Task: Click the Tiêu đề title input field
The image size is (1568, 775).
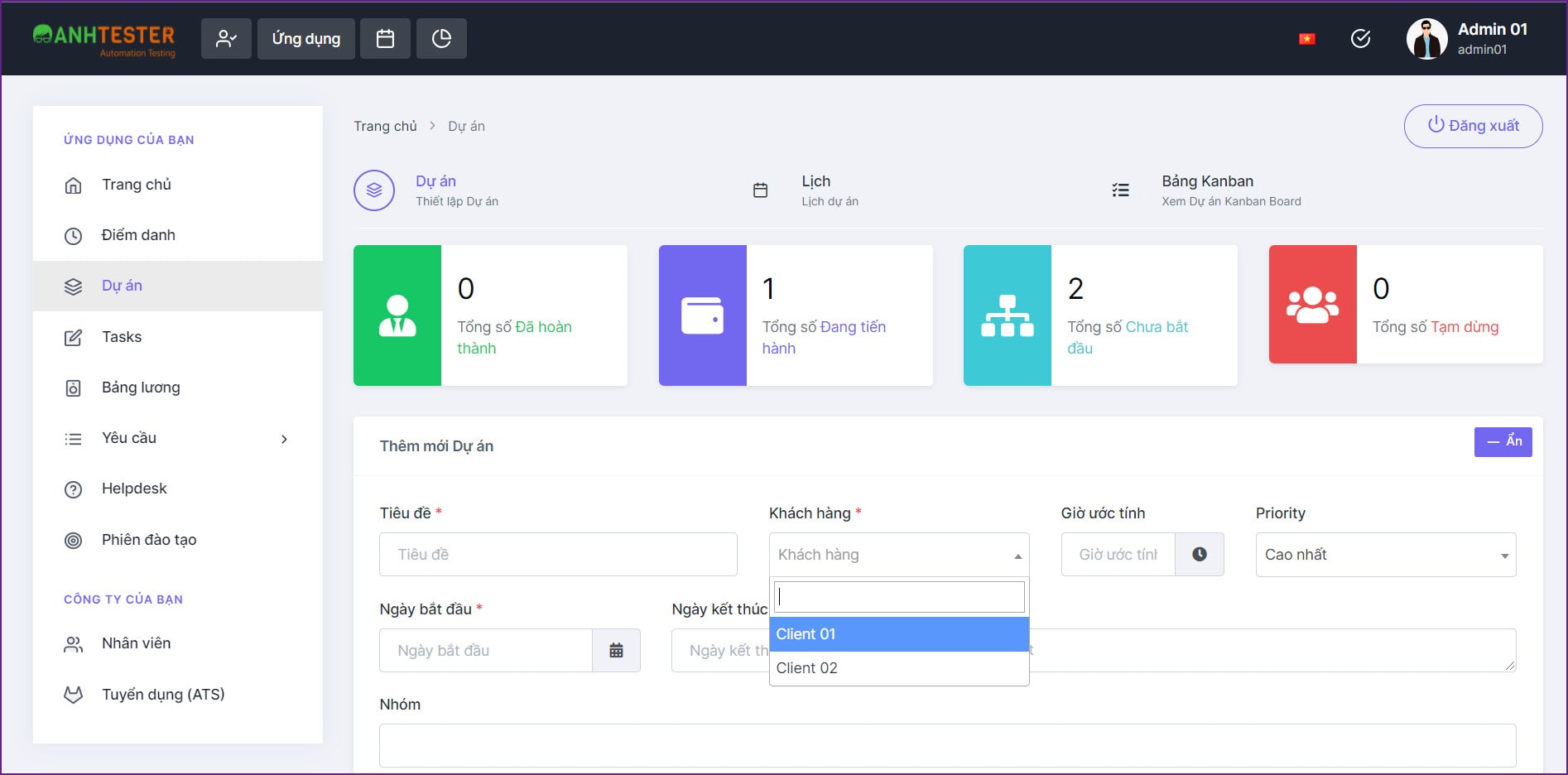Action: pos(558,555)
